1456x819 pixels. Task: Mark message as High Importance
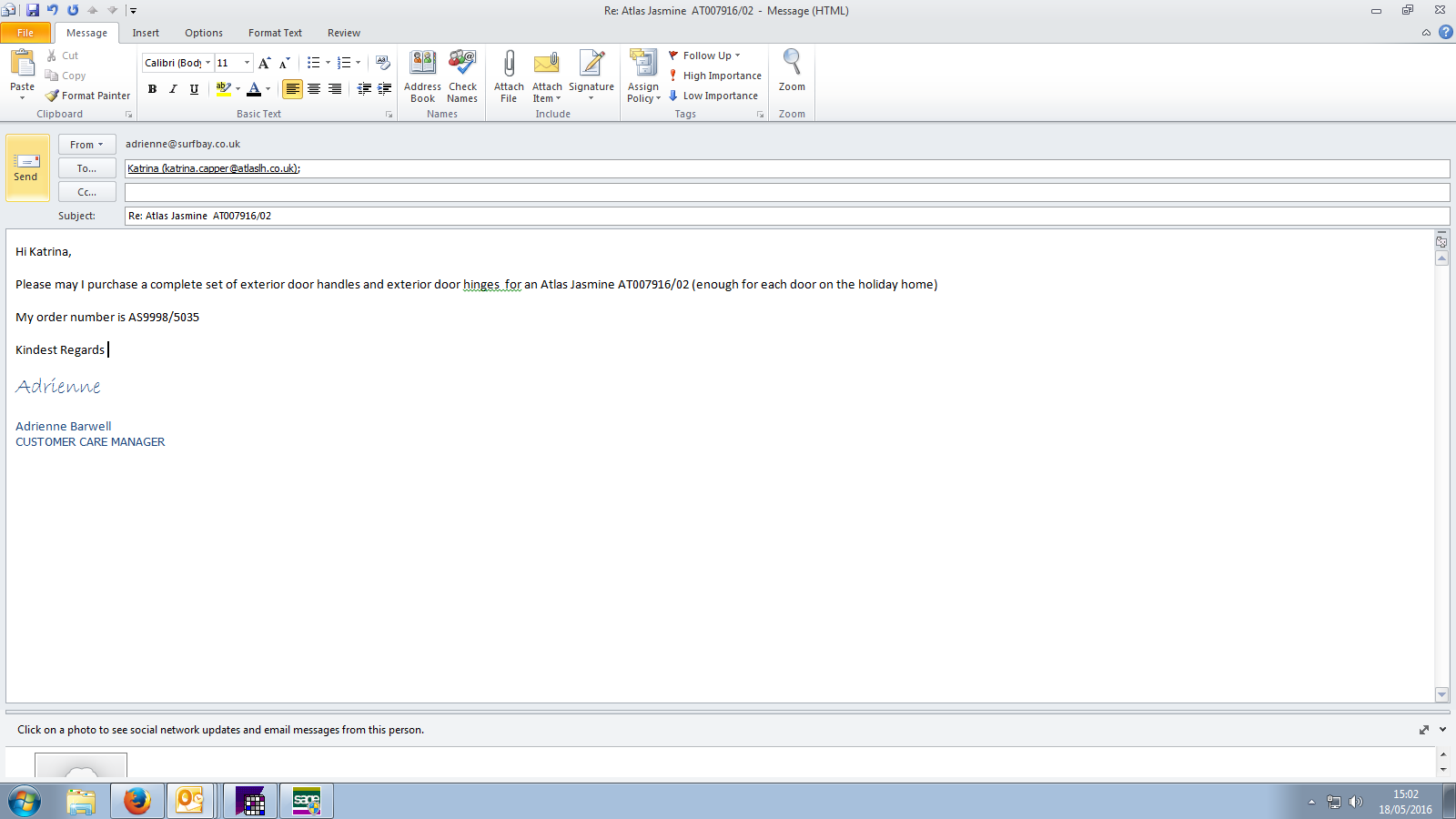(x=715, y=76)
